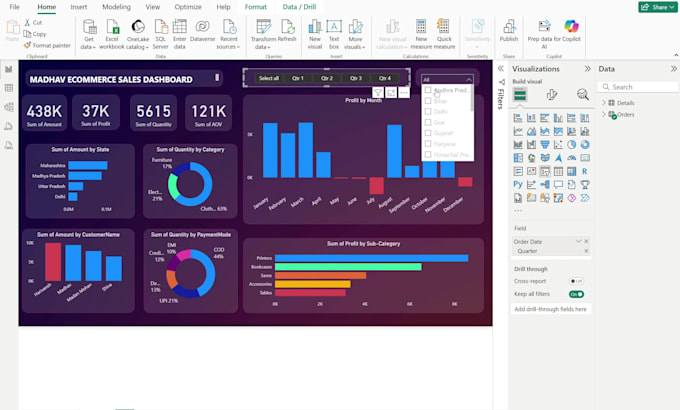The height and width of the screenshot is (410, 680).
Task: Click Select all in quarter slicer
Action: (268, 78)
